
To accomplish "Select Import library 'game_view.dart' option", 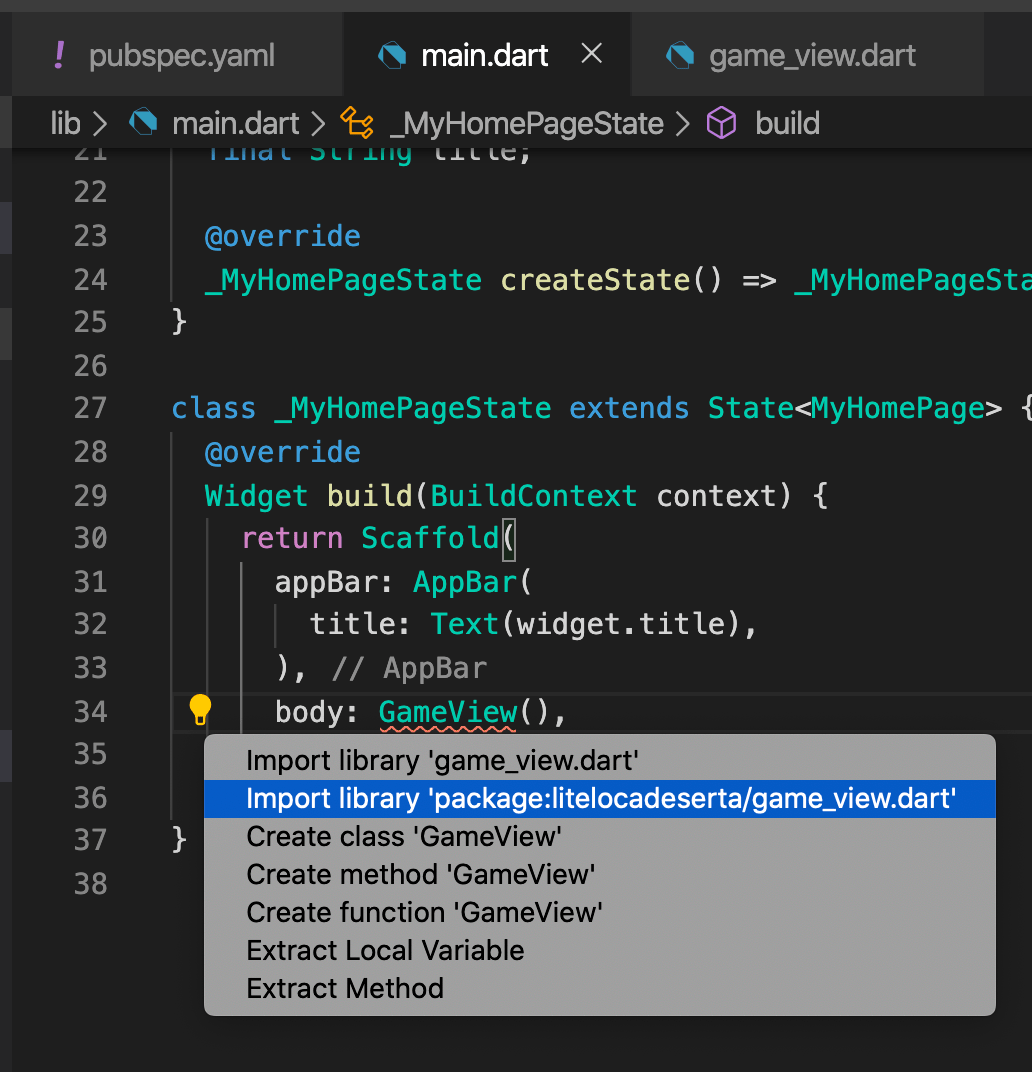I will coord(442,761).
